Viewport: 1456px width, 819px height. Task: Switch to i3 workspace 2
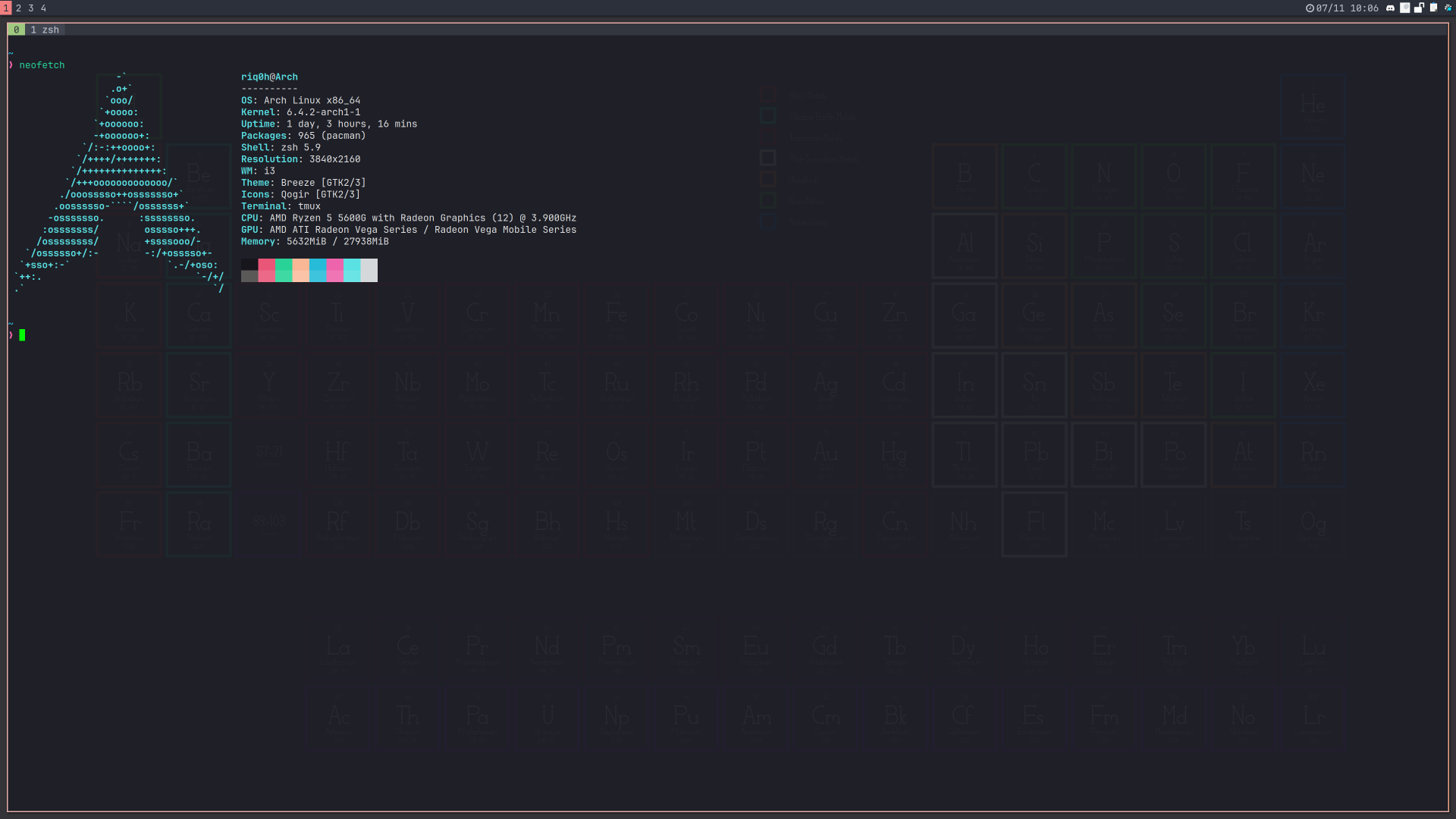tap(18, 8)
